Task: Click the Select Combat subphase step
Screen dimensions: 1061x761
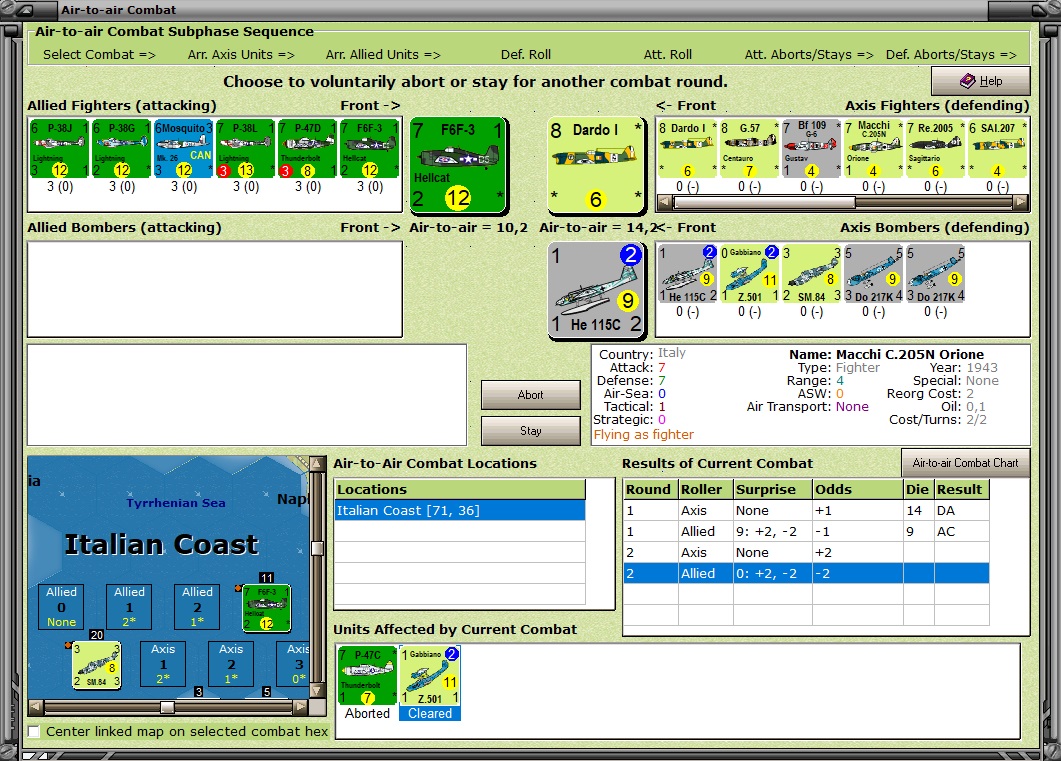Action: click(99, 55)
